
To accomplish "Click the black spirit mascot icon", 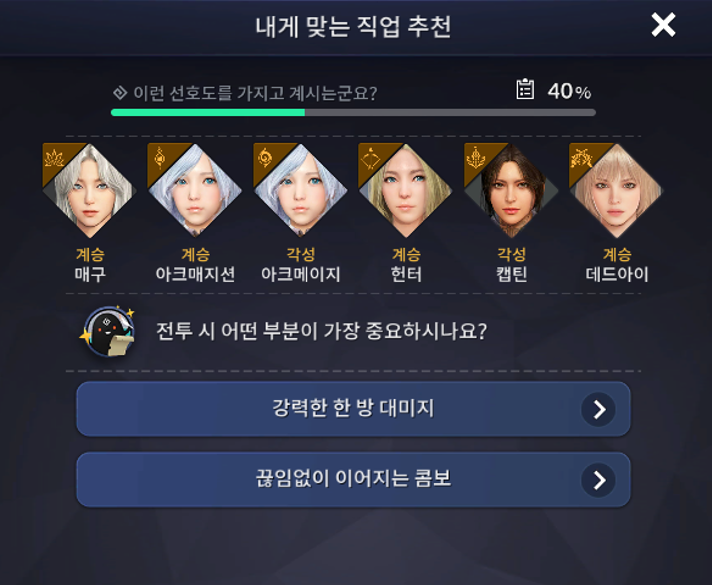I will point(108,332).
